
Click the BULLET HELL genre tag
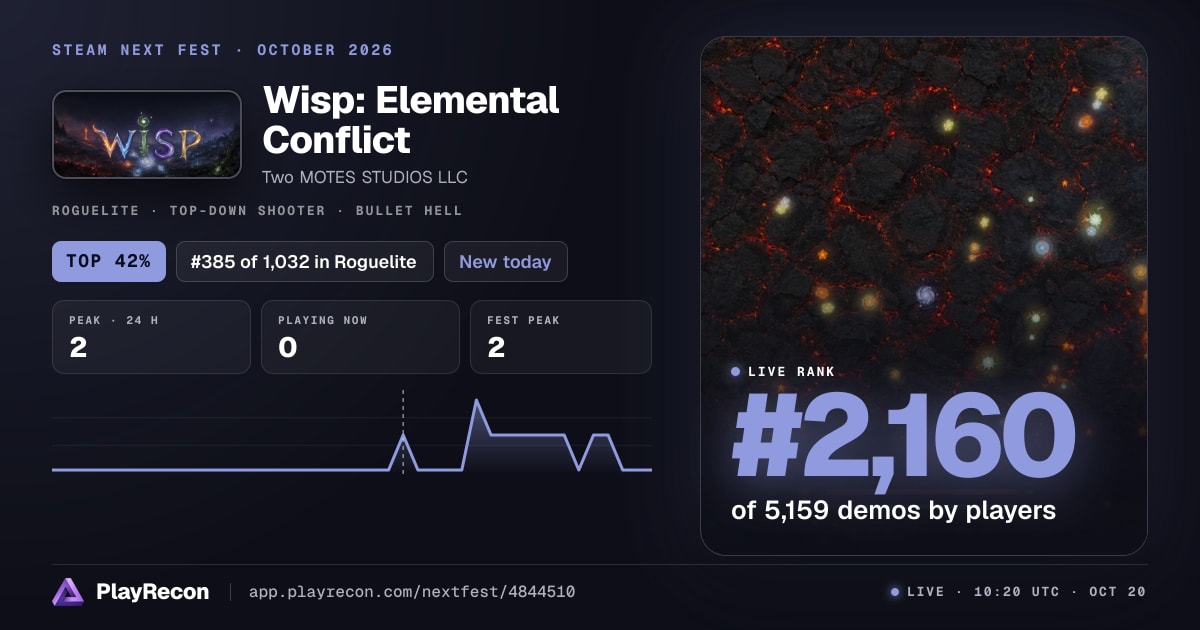point(408,211)
